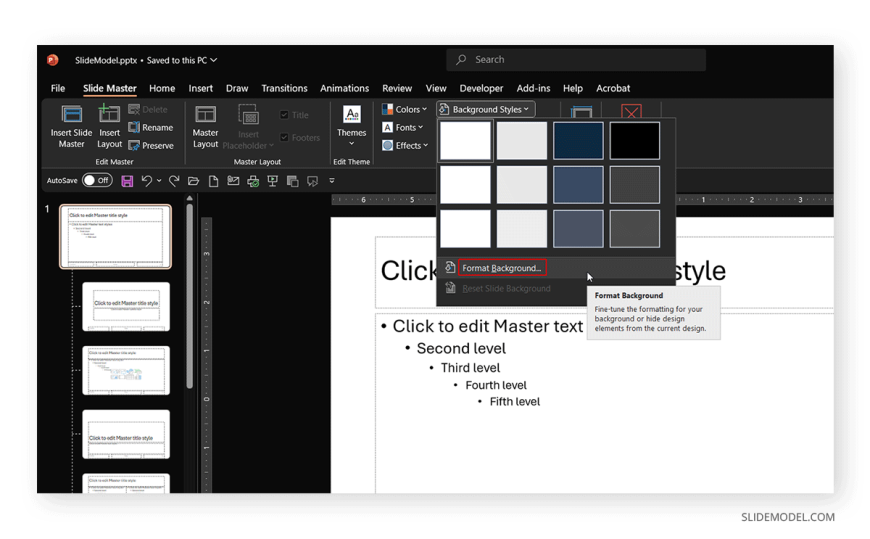Open the File tab
The image size is (870, 539).
point(58,88)
